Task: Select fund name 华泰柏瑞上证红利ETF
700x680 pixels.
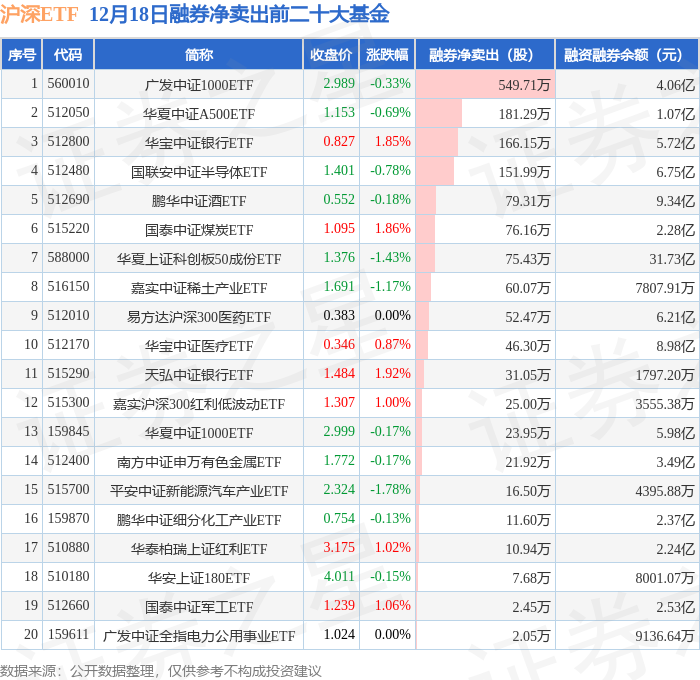Action: pyautogui.click(x=199, y=549)
